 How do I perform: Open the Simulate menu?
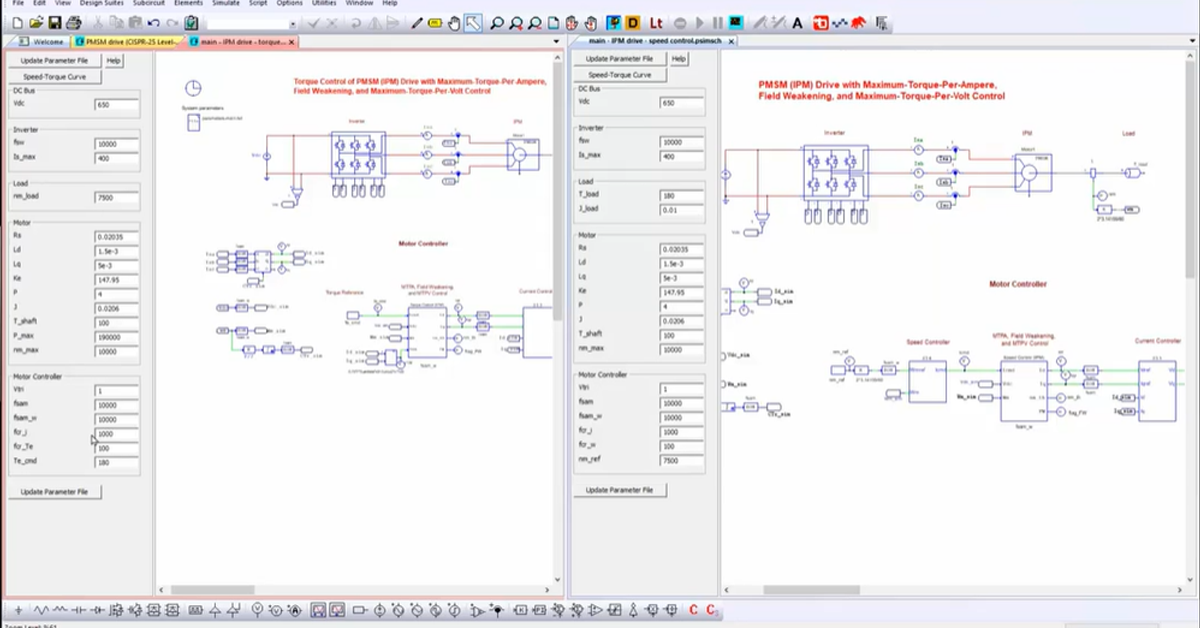click(225, 4)
